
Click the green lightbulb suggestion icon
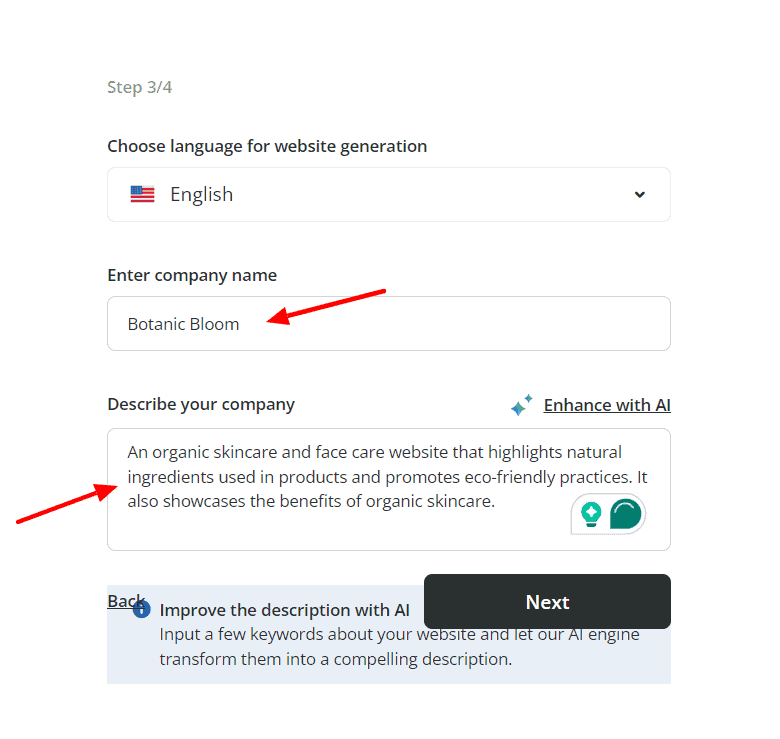click(x=591, y=514)
